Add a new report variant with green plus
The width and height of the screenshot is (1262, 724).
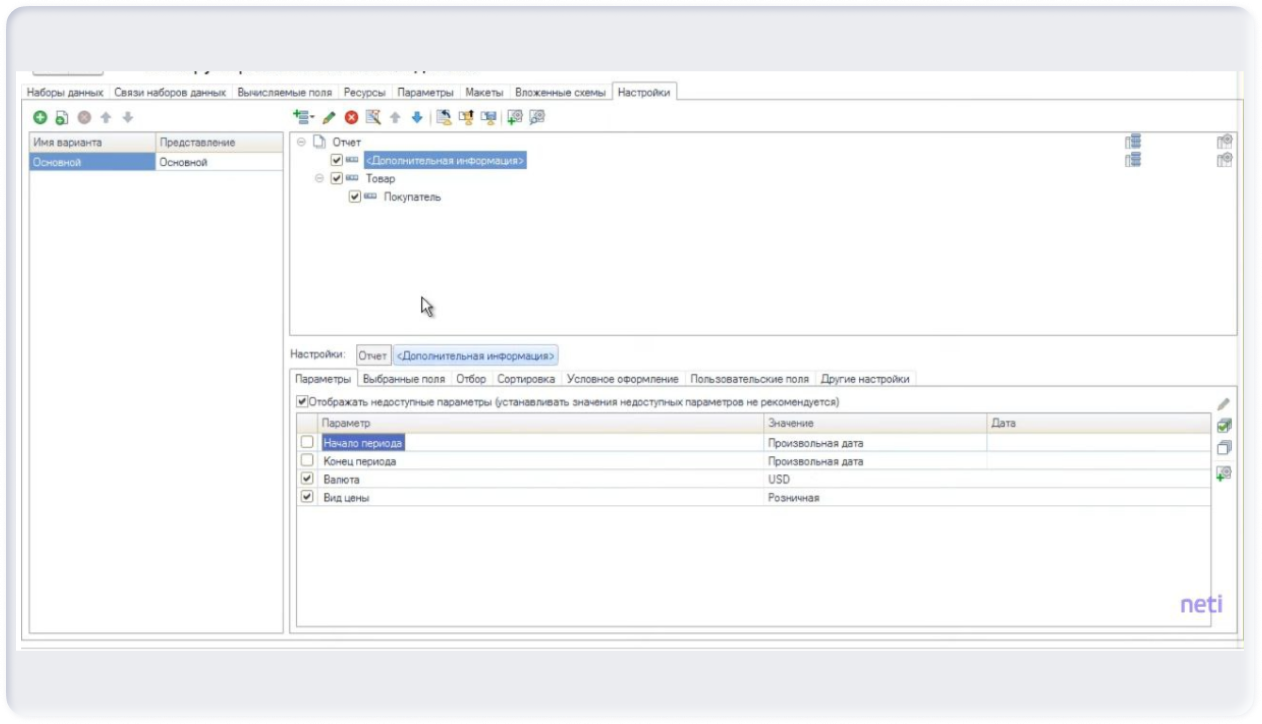point(40,118)
